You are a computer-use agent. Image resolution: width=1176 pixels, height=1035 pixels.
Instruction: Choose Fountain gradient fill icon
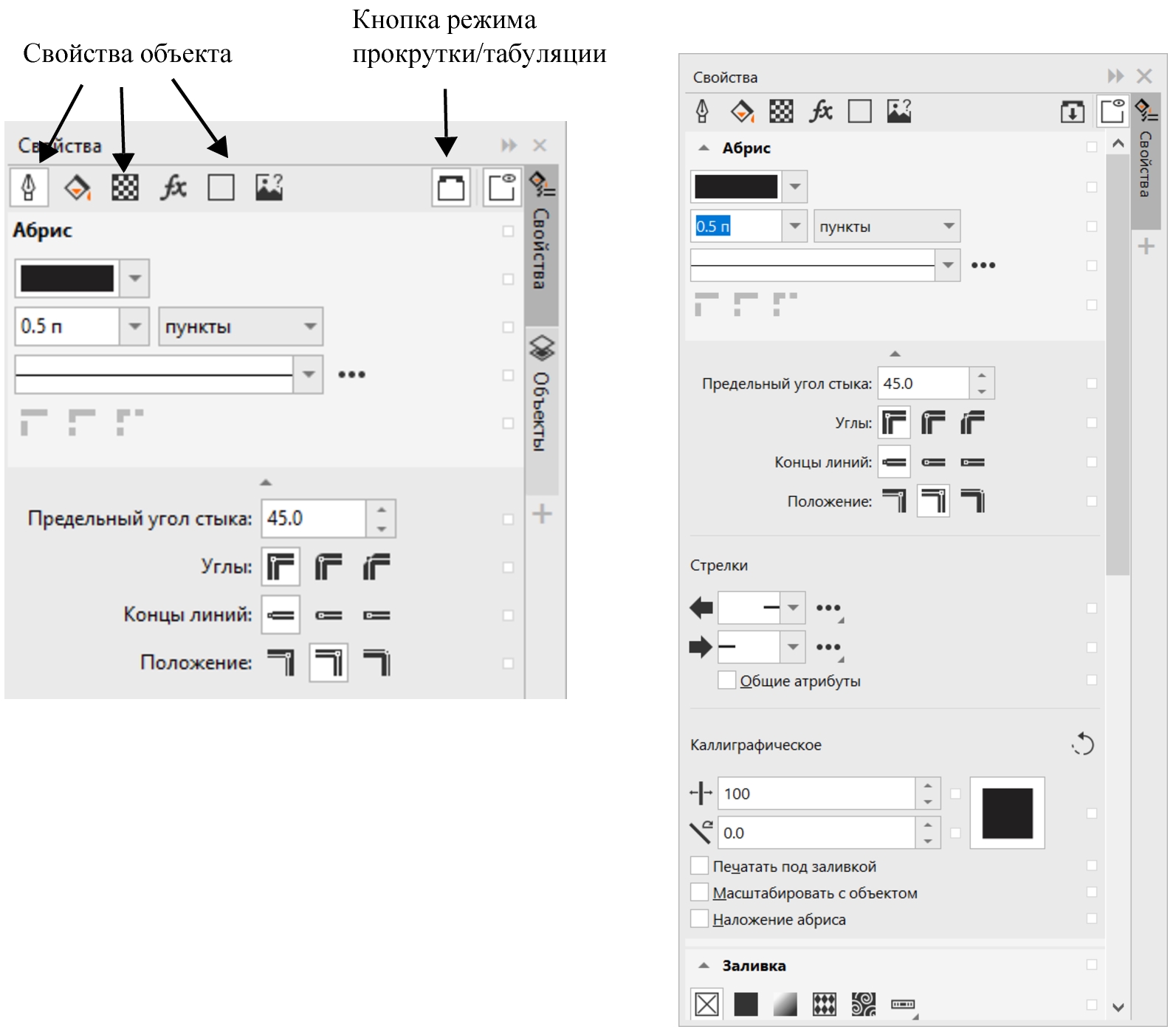point(785,1004)
